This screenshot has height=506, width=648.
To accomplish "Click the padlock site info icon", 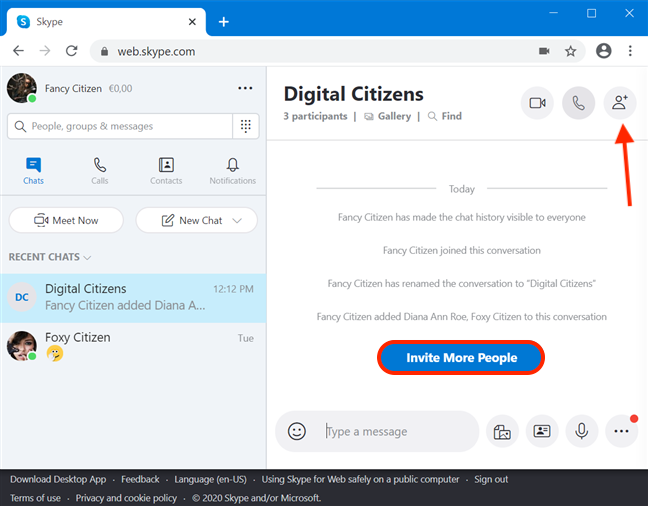I will pos(105,51).
